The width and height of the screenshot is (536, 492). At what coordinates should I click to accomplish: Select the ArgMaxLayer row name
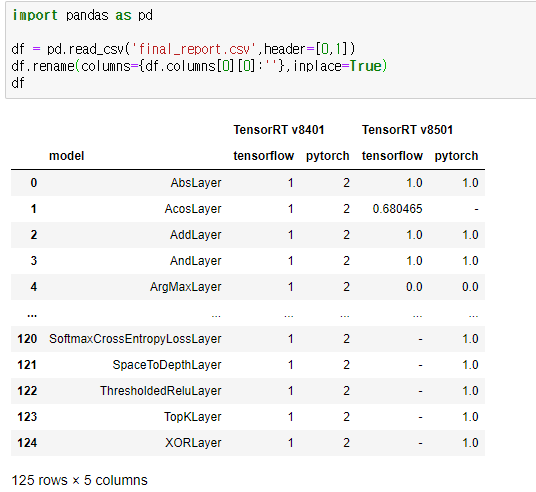pyautogui.click(x=185, y=287)
